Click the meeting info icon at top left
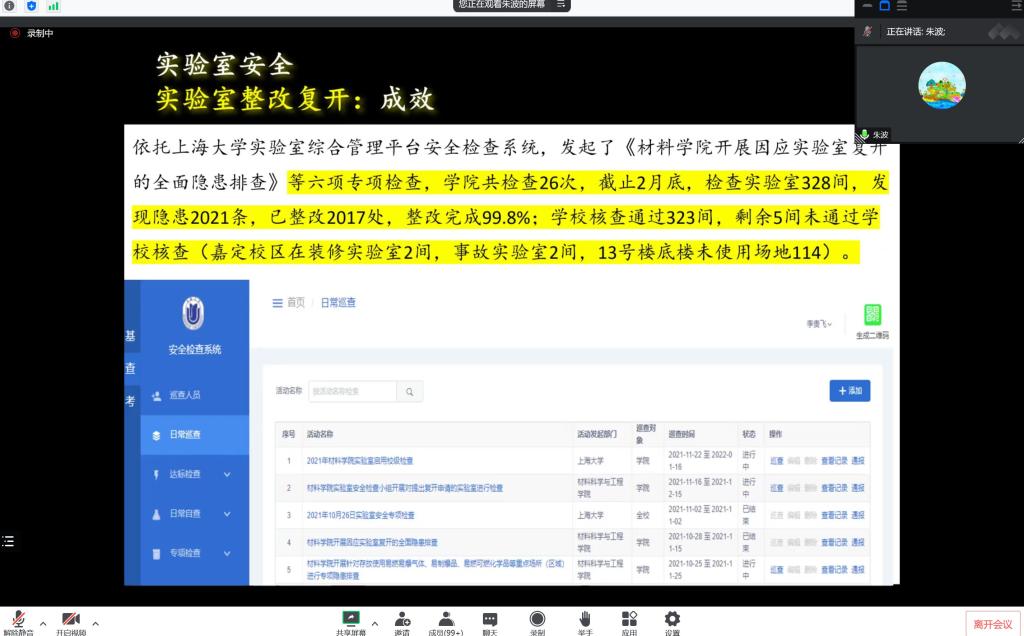Screen dimensions: 1024x636 [10, 6]
